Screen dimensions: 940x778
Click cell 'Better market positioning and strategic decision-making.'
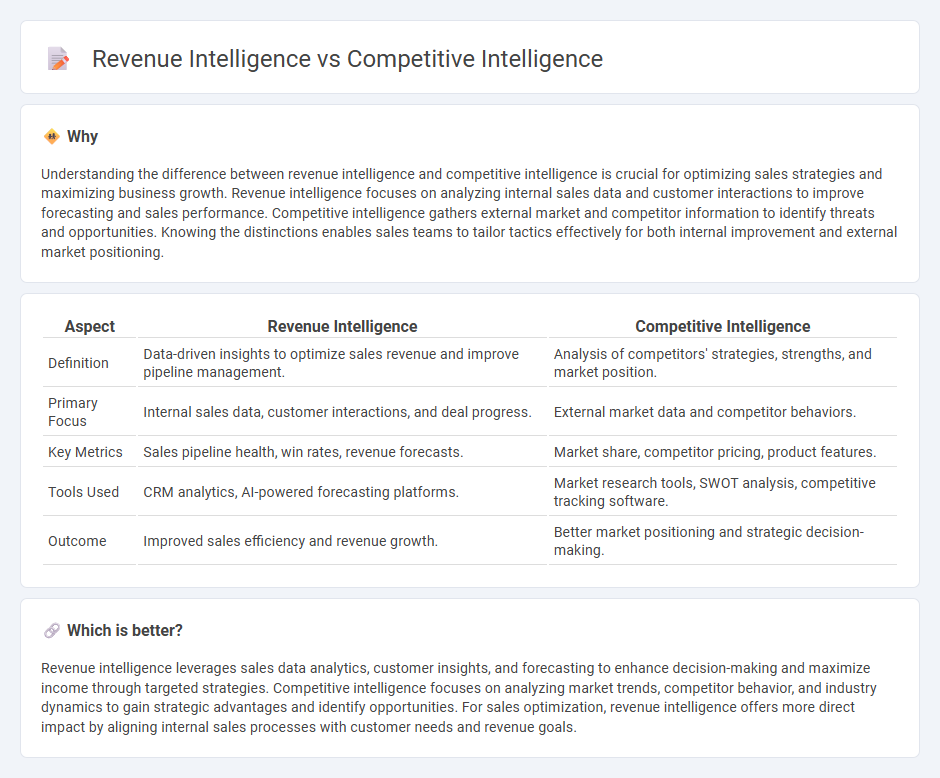coord(722,541)
